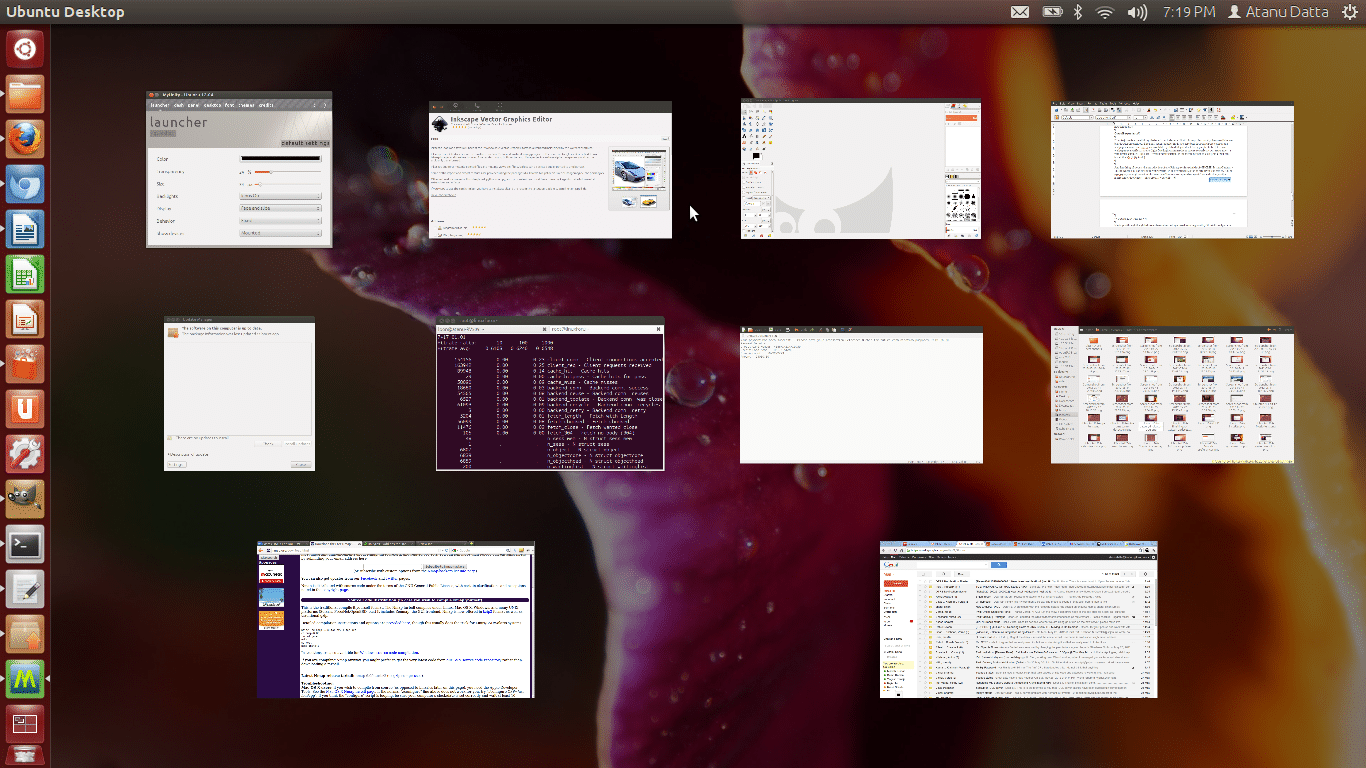Pick the terminal window thumbnail
This screenshot has width=1366, height=768.
pyautogui.click(x=550, y=394)
